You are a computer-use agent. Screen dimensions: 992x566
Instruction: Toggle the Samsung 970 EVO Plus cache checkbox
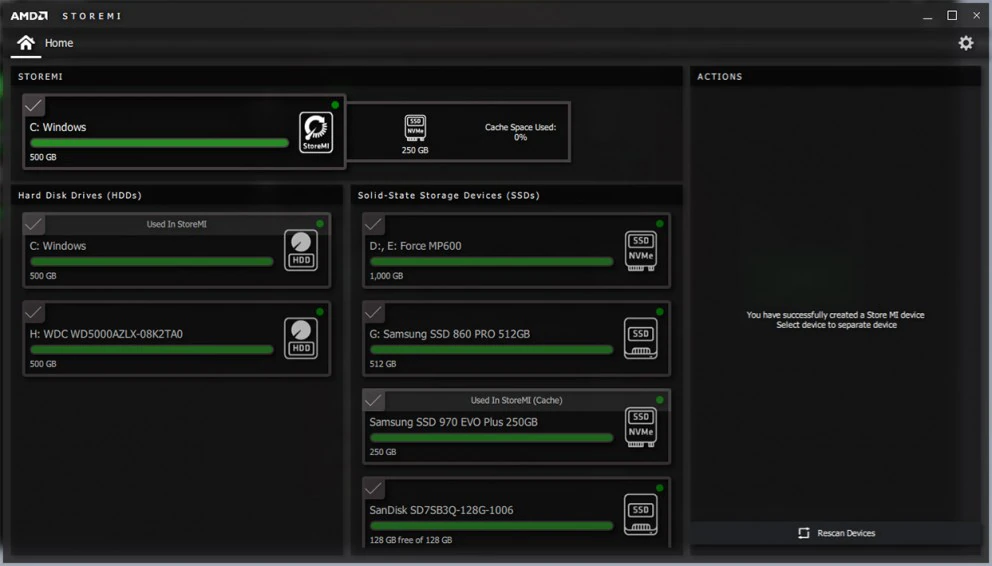pos(373,400)
